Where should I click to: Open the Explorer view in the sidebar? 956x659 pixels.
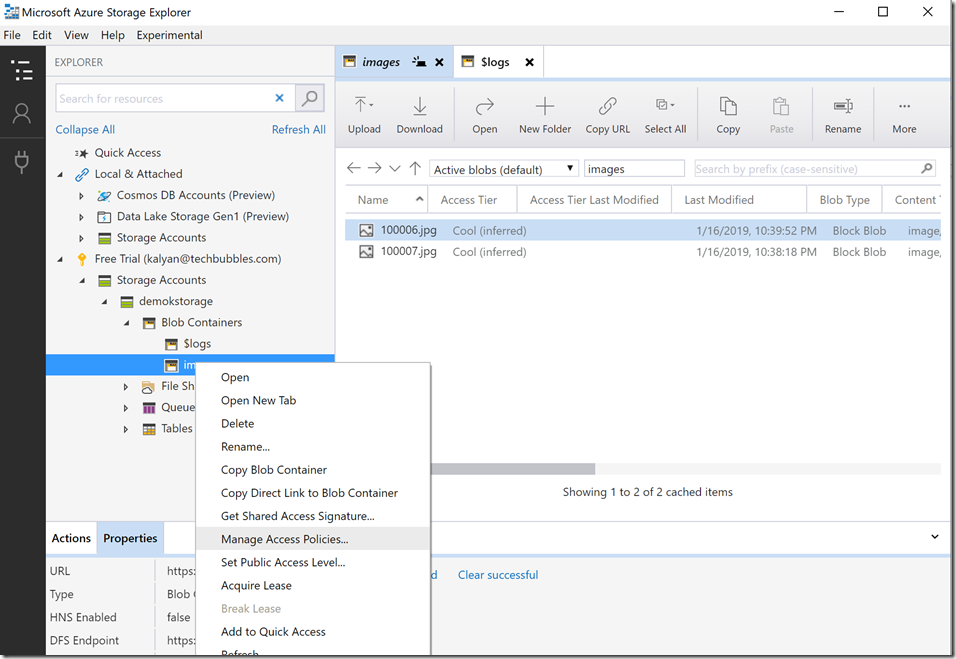coord(23,70)
